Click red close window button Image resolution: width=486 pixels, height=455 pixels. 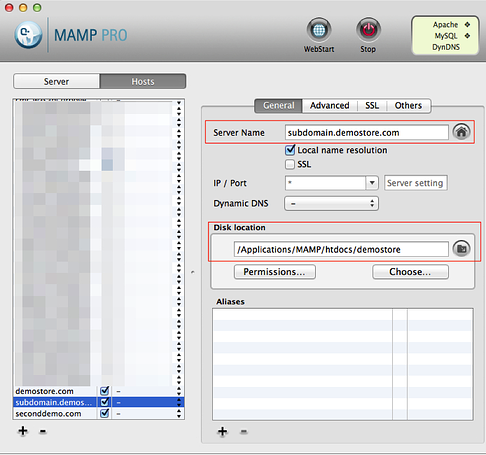pos(9,7)
